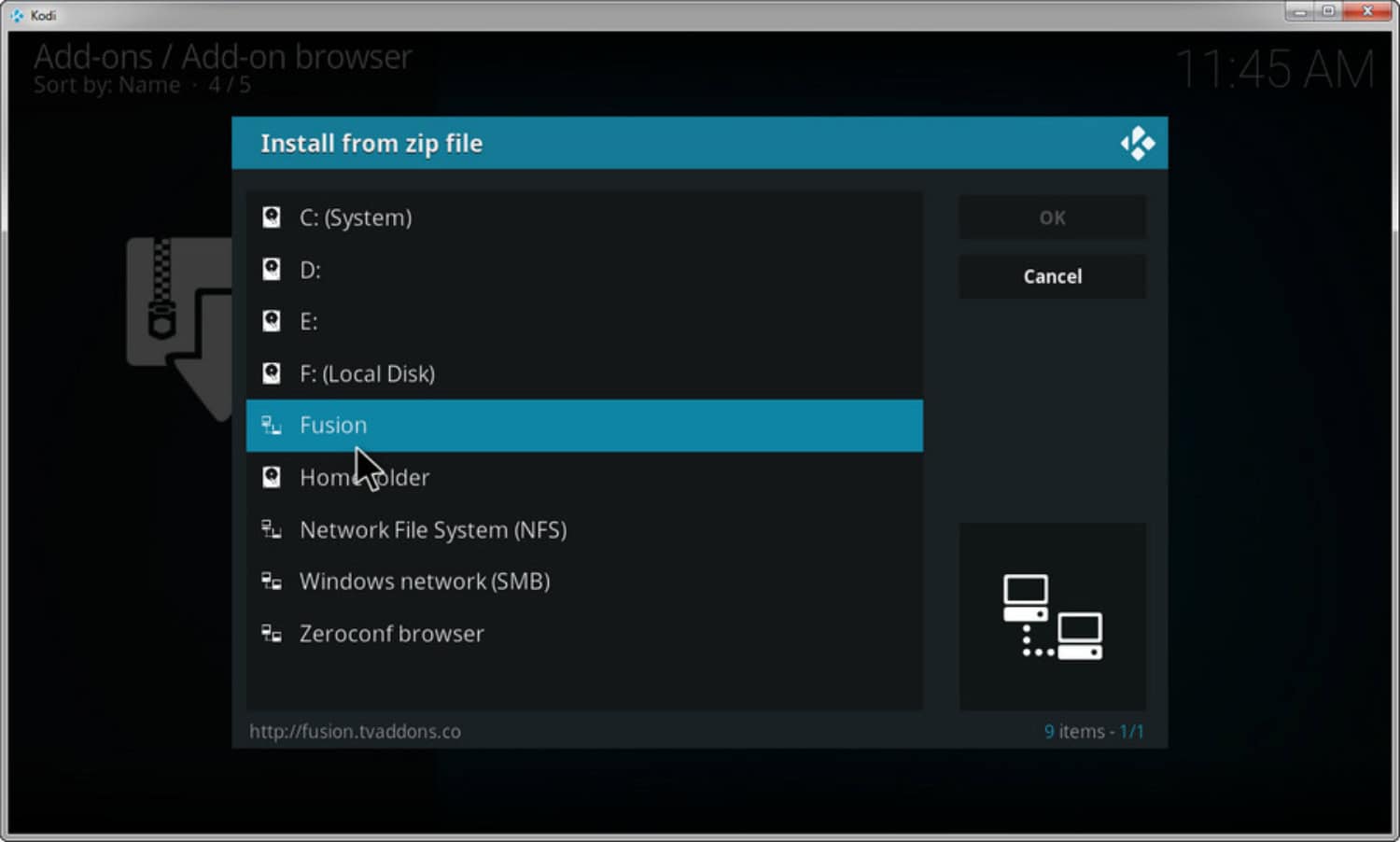Open the F: (Local Disk) entry
Viewport: 1400px width, 842px height.
coord(584,373)
